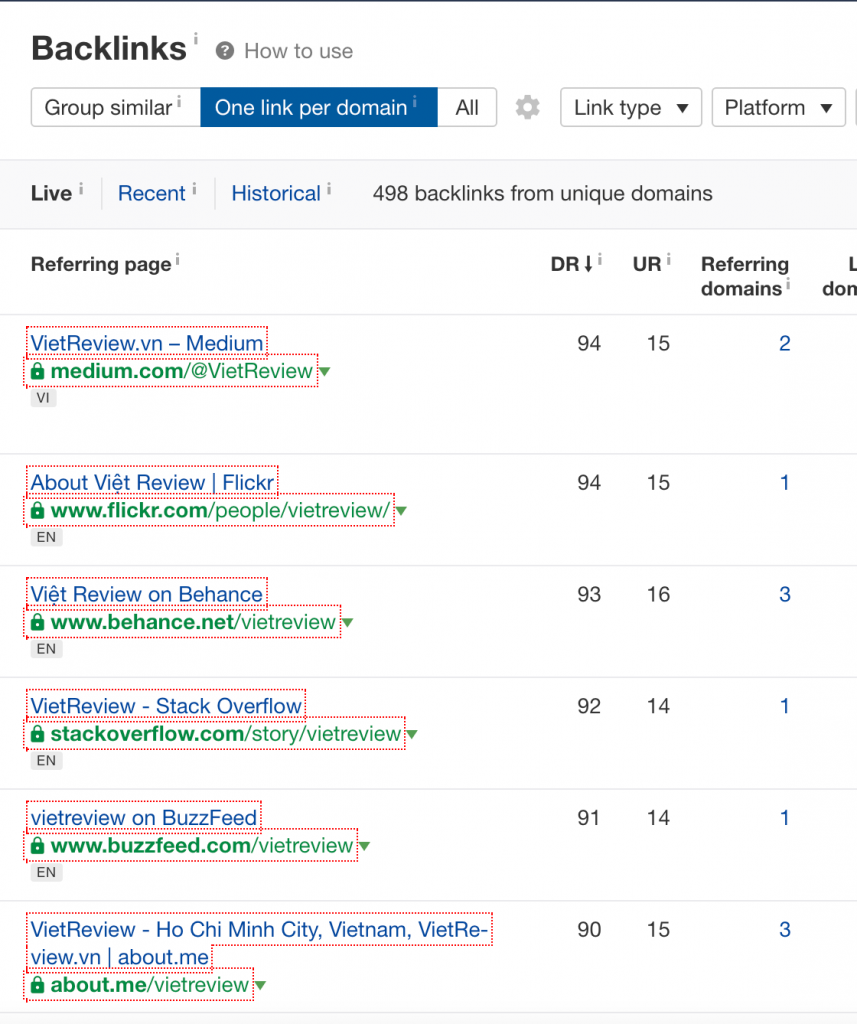Click the lock icon beside medium.com URL
857x1024 pixels.
(x=38, y=372)
